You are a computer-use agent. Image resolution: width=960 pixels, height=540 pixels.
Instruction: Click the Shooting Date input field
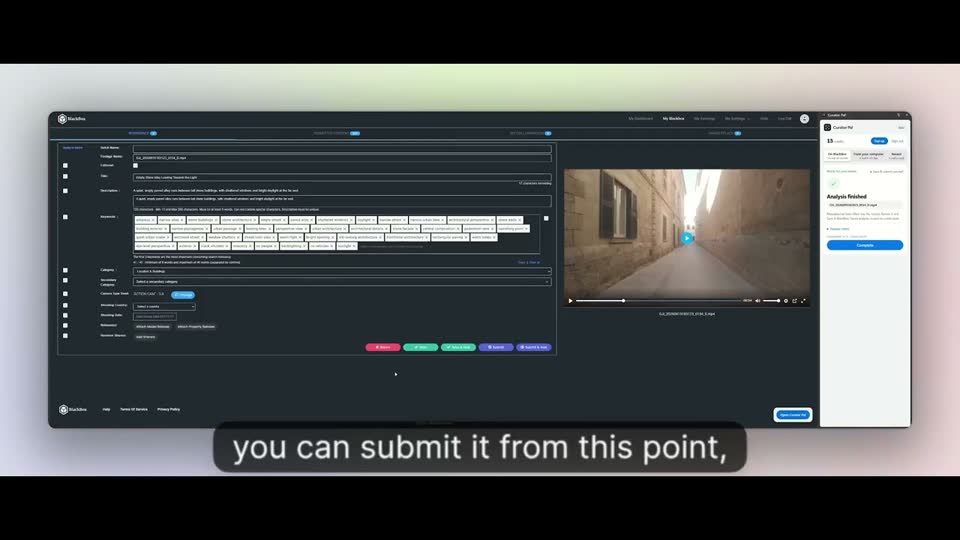click(x=154, y=317)
